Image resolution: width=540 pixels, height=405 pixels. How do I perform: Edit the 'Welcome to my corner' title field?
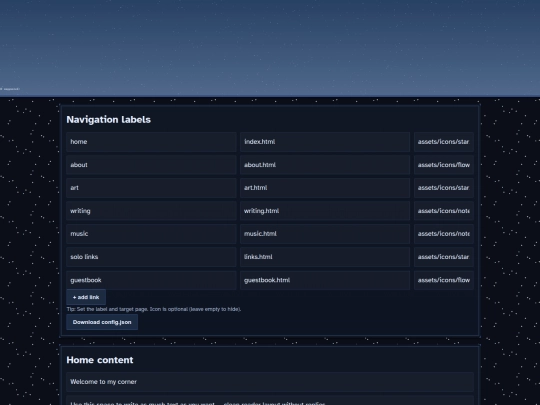270,382
